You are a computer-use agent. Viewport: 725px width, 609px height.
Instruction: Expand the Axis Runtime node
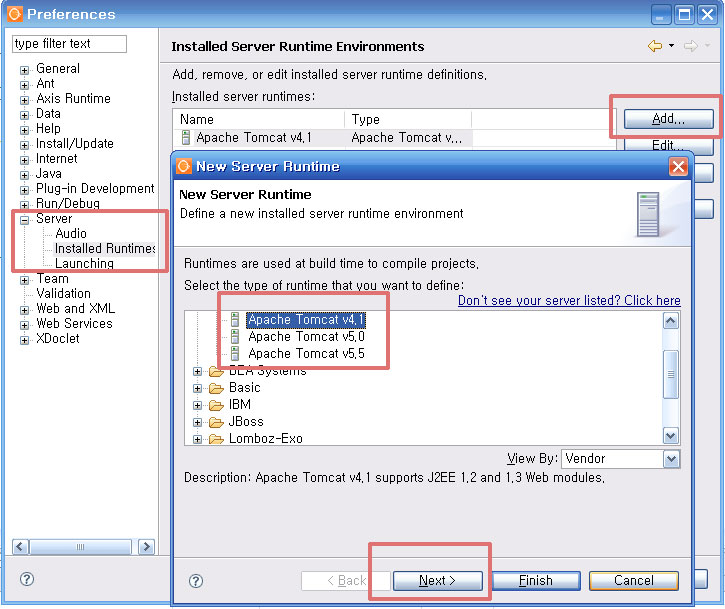[25, 100]
